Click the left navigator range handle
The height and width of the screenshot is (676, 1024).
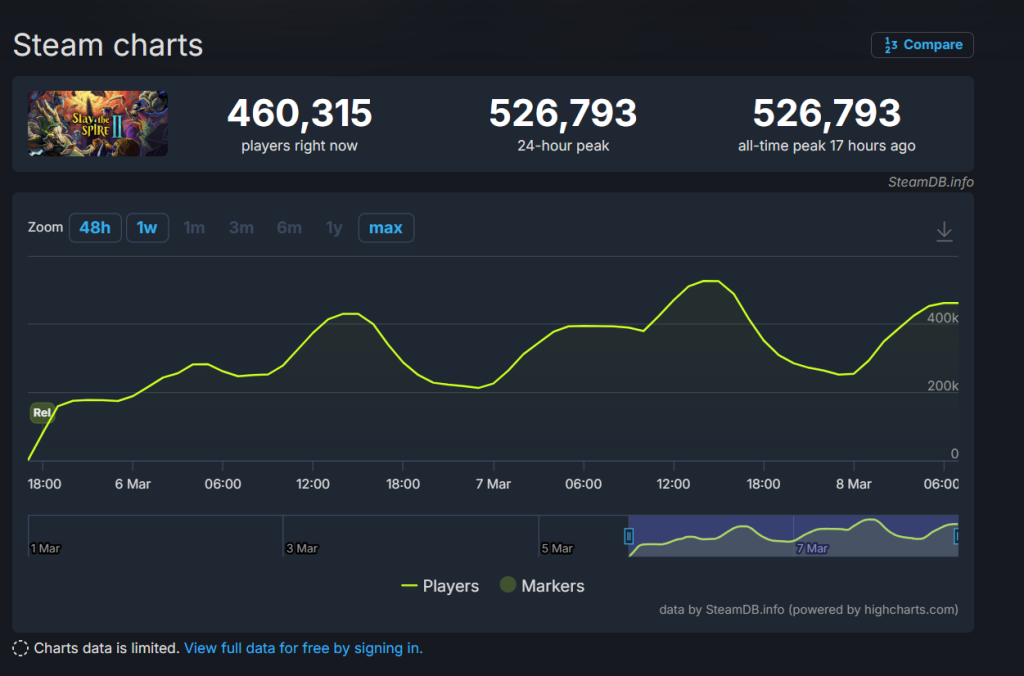pyautogui.click(x=629, y=536)
